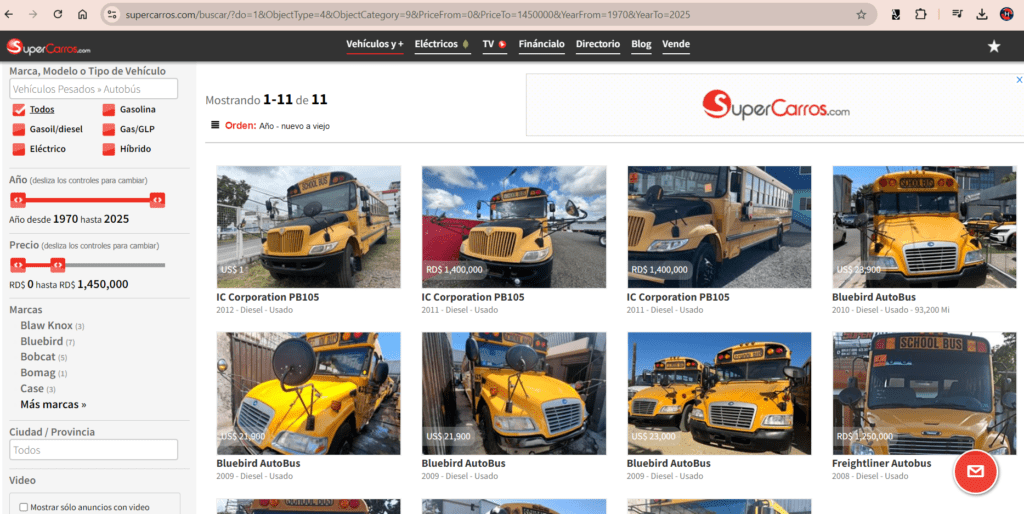Open the media control icon in the browser toolbar

(x=957, y=14)
